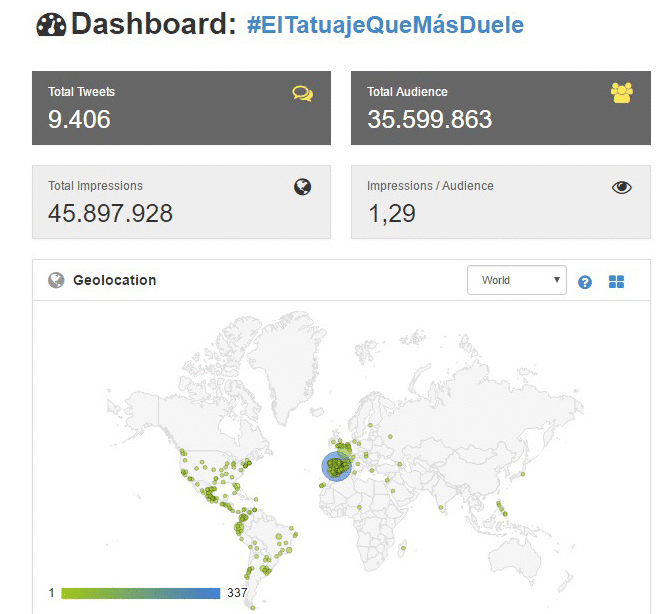Viewport: 668px width, 614px height.
Task: Click the Total Tweets 9.406 card
Action: click(x=181, y=108)
